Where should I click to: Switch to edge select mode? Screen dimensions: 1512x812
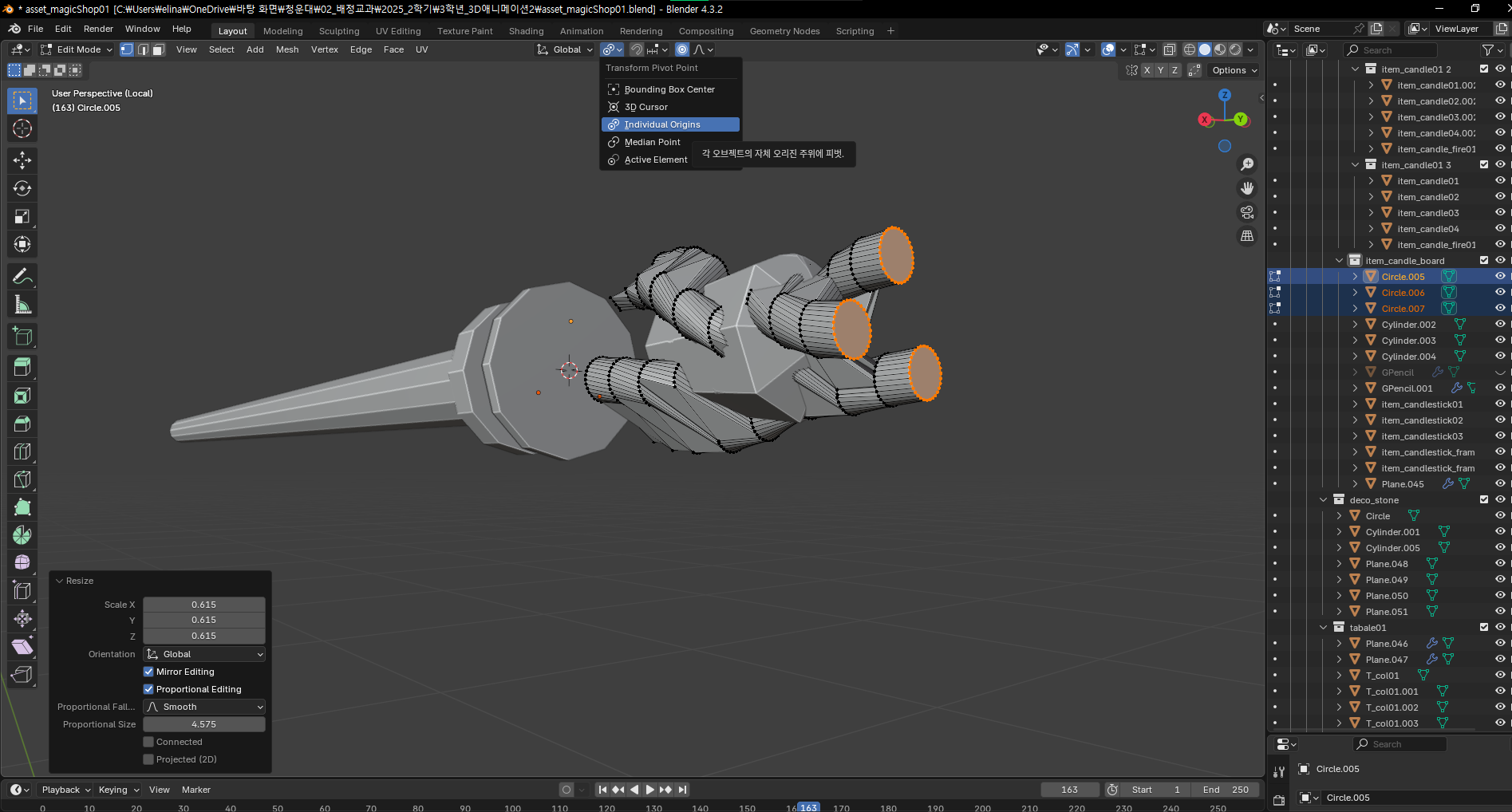143,49
